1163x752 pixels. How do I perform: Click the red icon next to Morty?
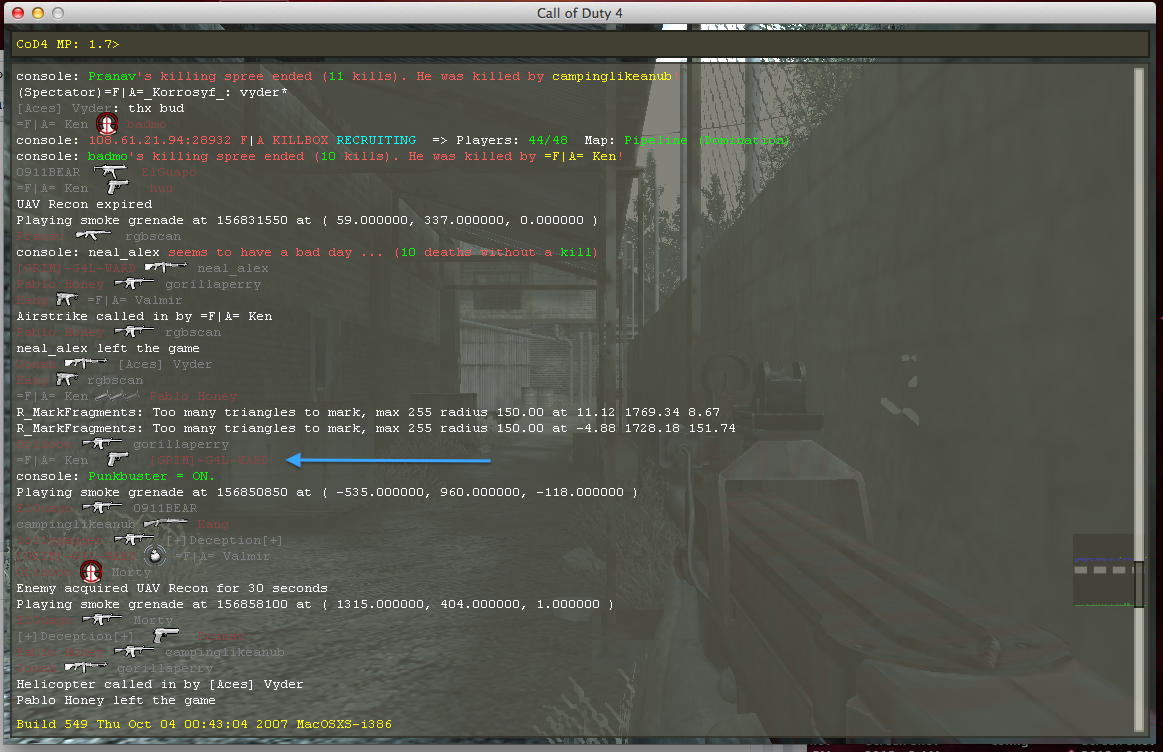pyautogui.click(x=91, y=571)
